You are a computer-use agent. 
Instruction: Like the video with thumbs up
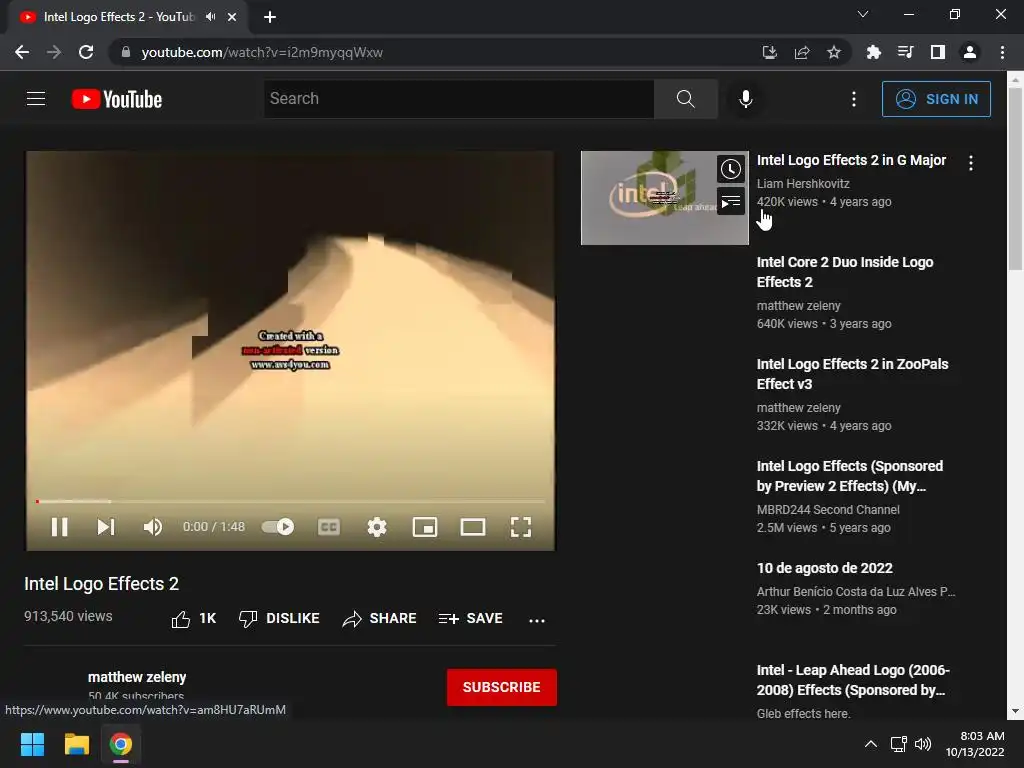(193, 618)
